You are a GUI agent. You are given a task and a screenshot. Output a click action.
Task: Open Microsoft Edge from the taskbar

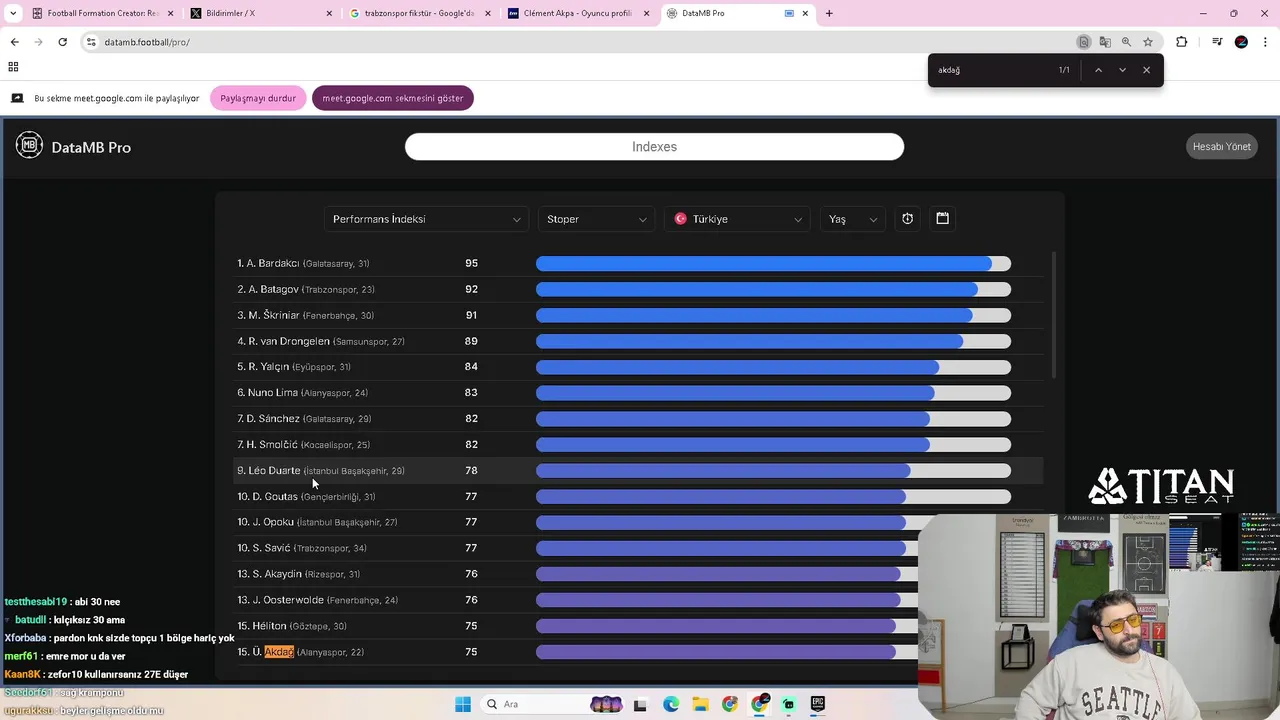[671, 704]
